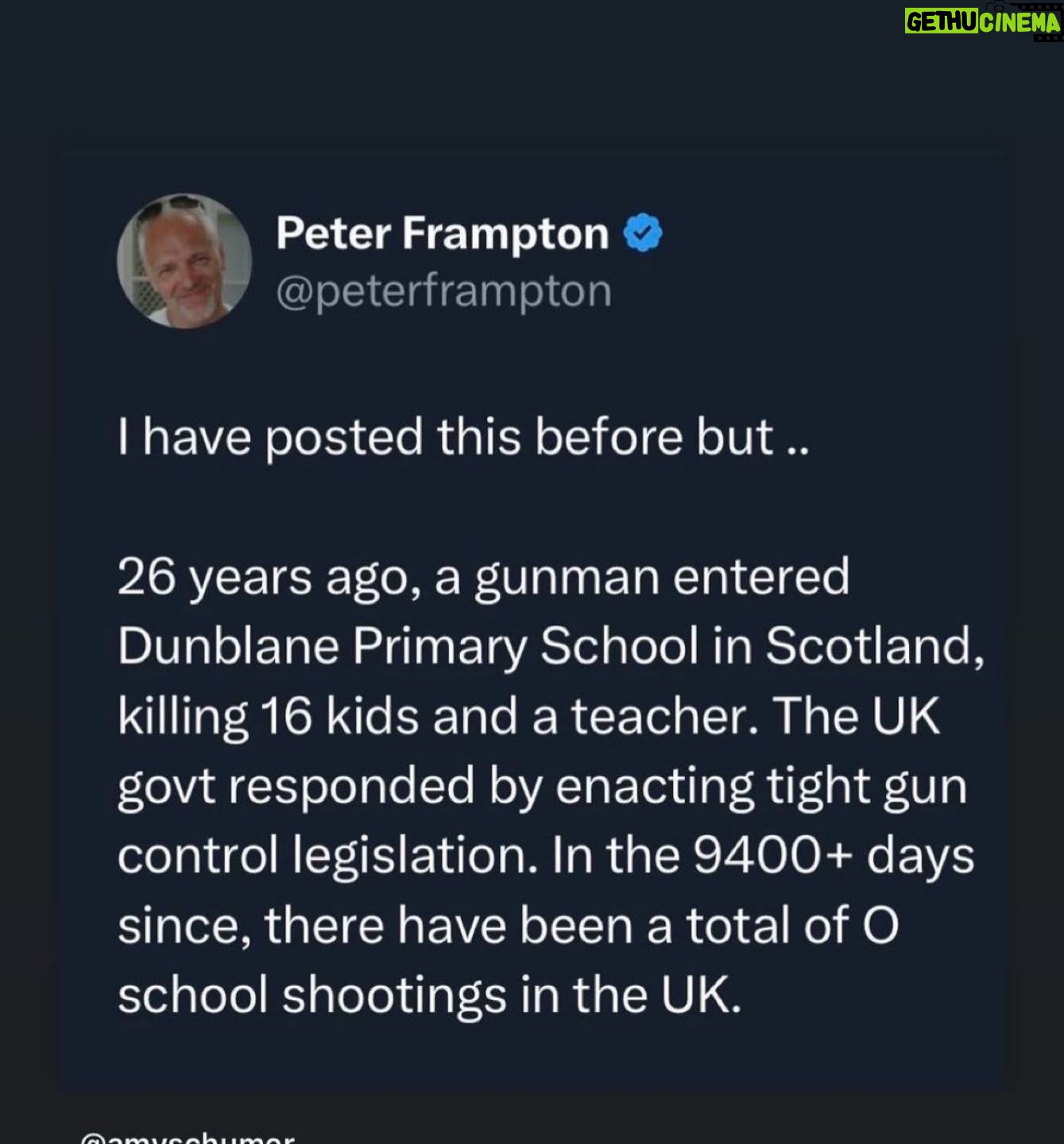Open the @amyschumer handle at the bottom
Viewport: 1064px width, 1144px height.
188,1138
